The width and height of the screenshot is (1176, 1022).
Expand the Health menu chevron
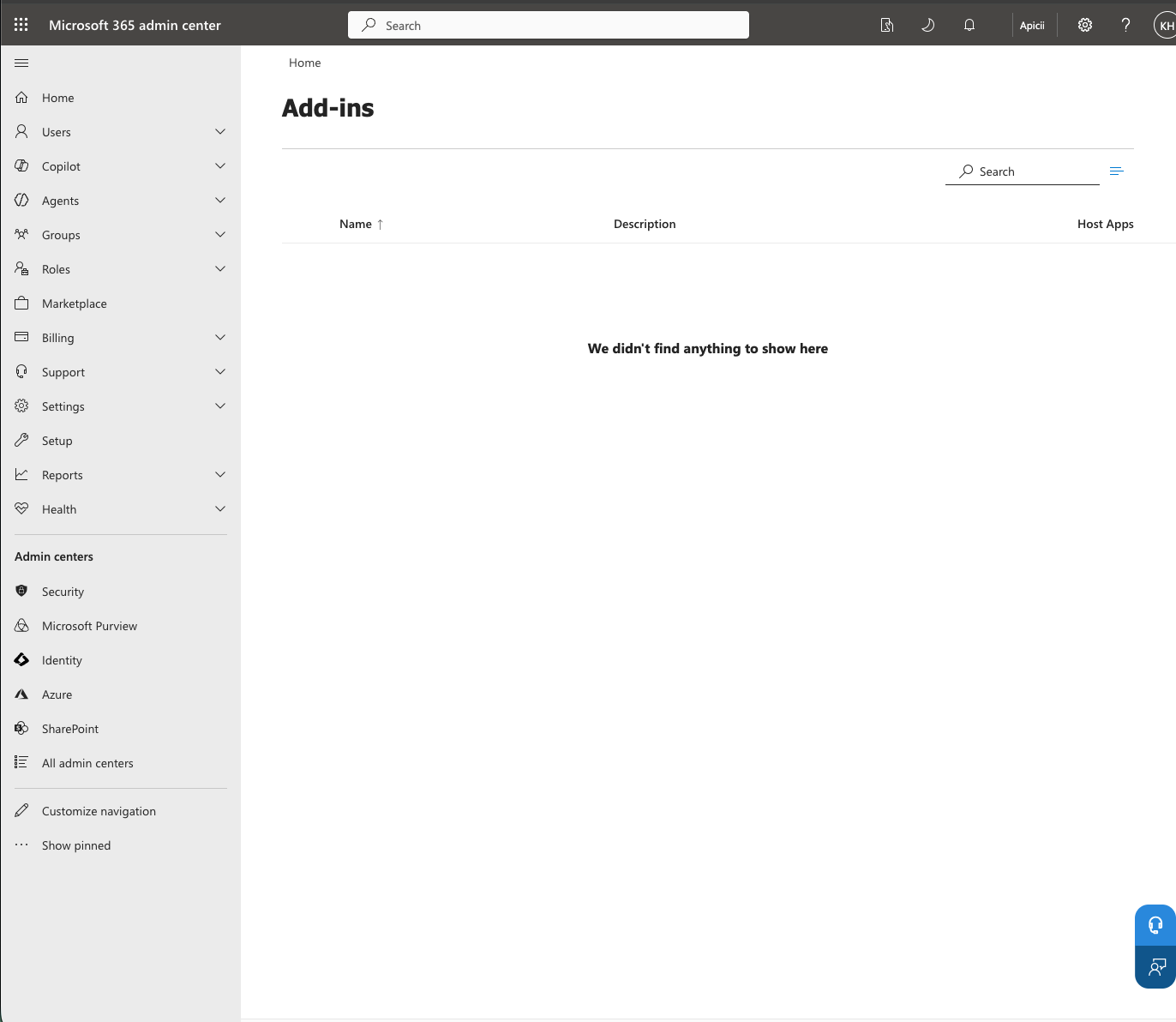pos(220,509)
